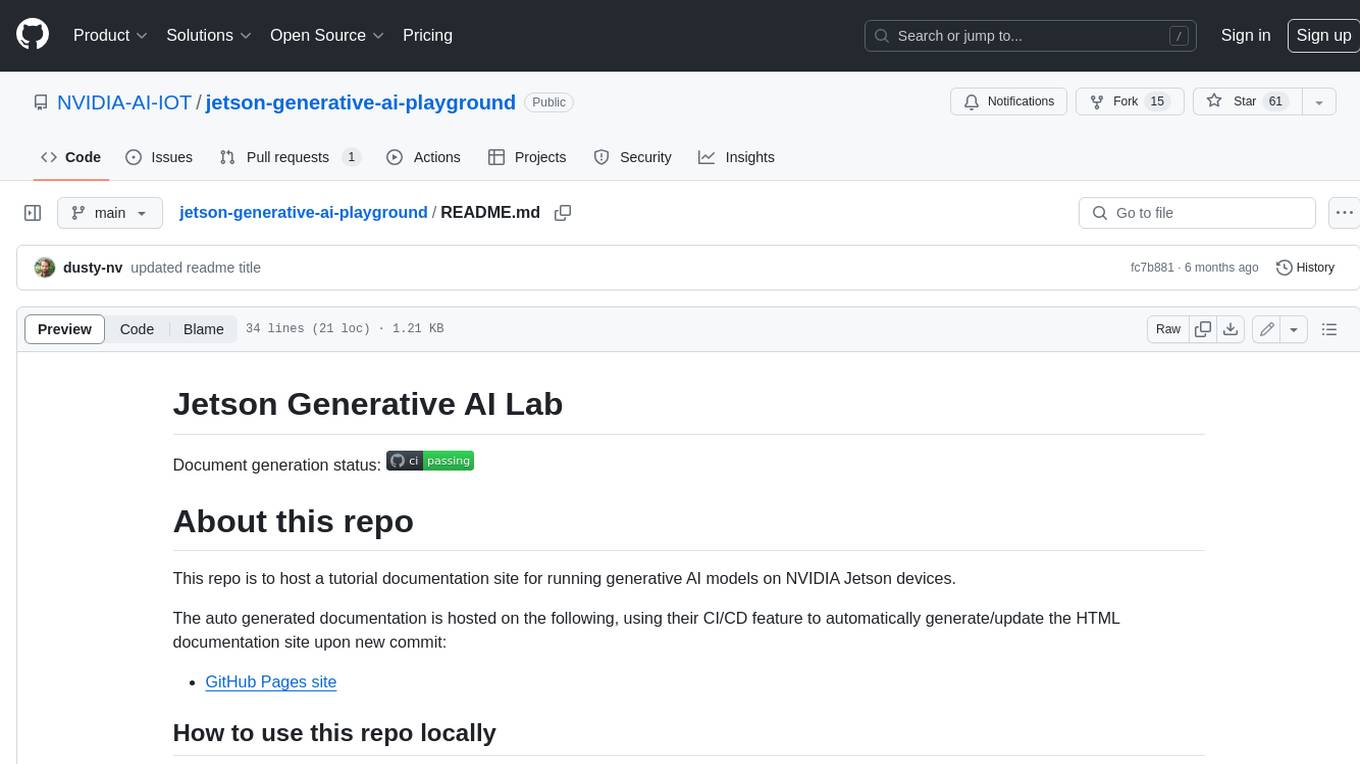Image resolution: width=1360 pixels, height=764 pixels.
Task: Click the pull requests count badge 1
Action: (x=351, y=157)
